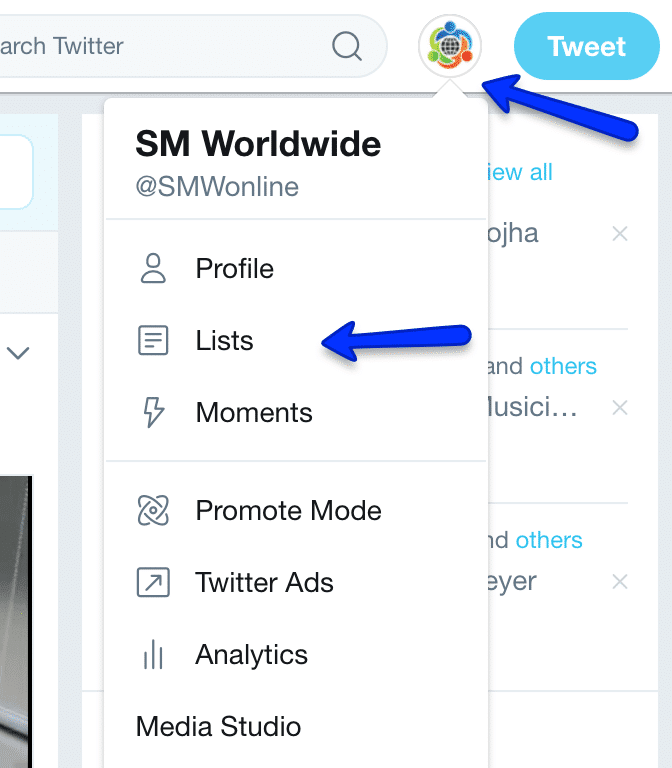Open the @SMWonline handle text
Screen dimensions: 672x768
(x=217, y=187)
